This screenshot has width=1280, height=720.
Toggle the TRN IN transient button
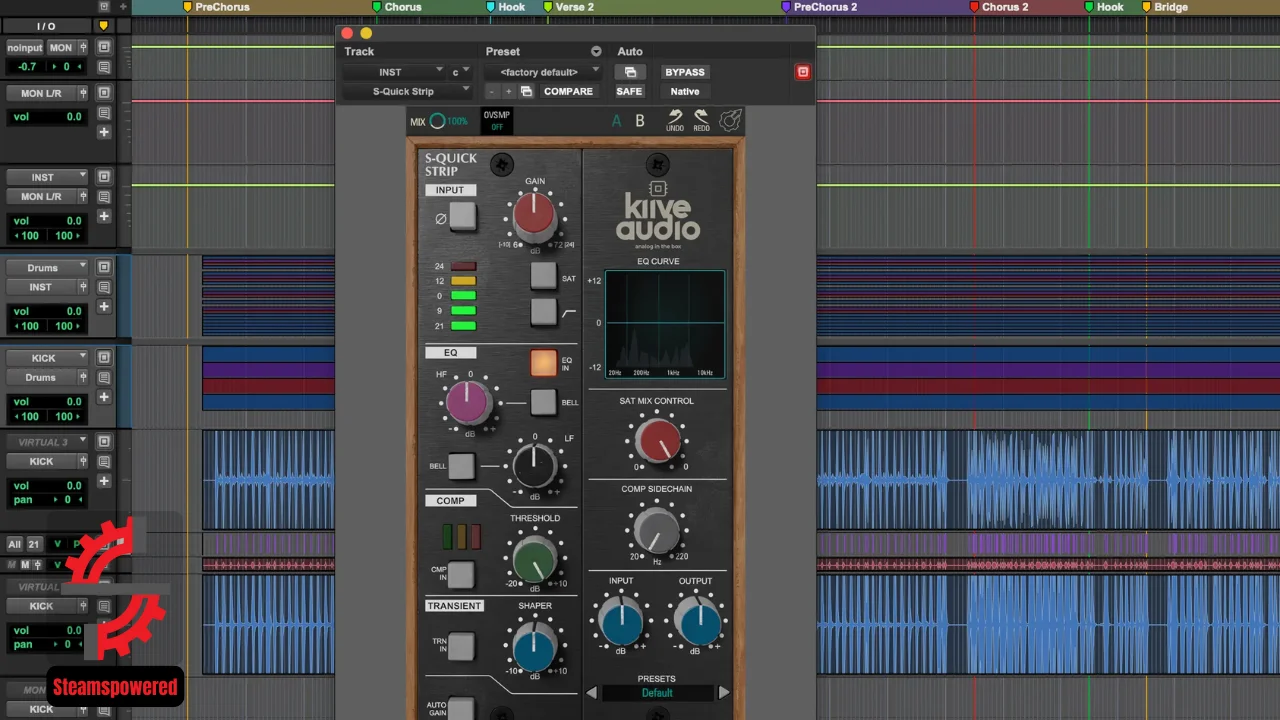point(461,647)
